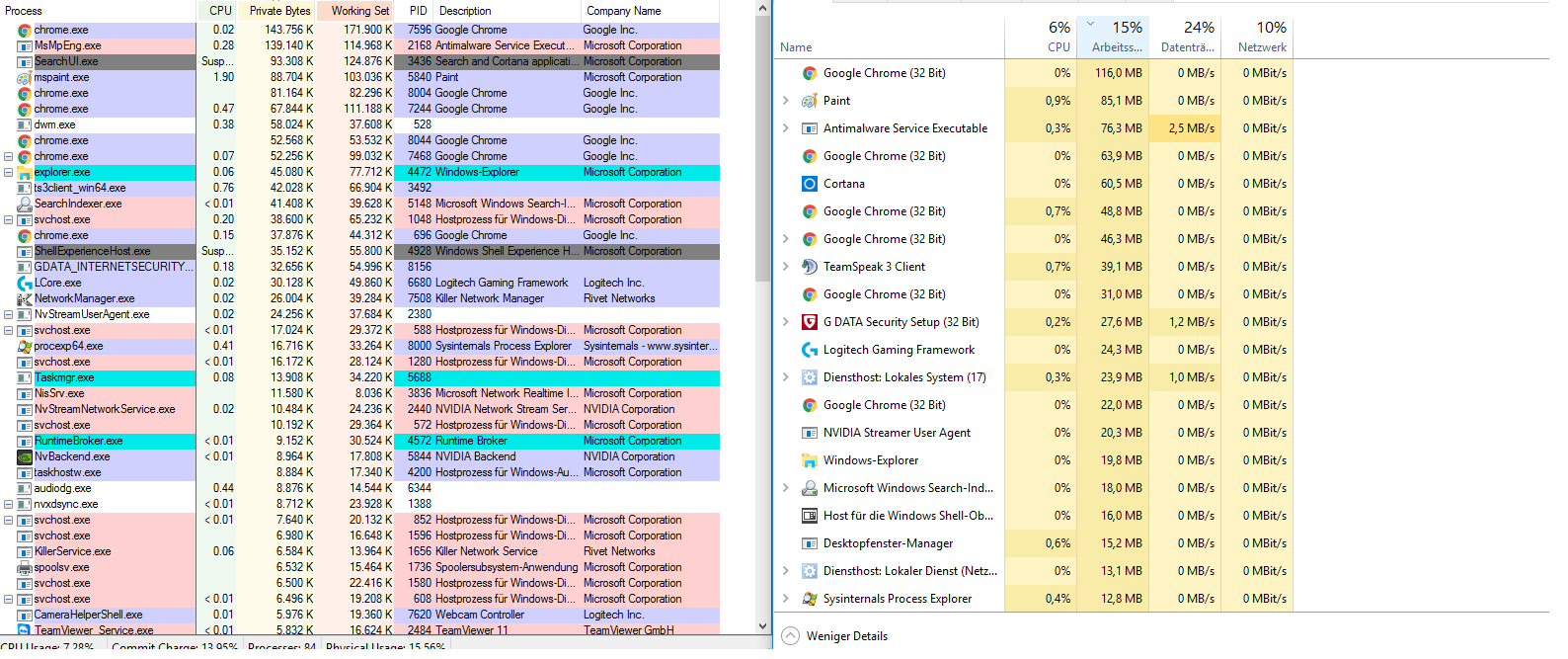Expand Antimalware Service Executable in Task Manager
The width and height of the screenshot is (1568, 659).
click(x=786, y=128)
